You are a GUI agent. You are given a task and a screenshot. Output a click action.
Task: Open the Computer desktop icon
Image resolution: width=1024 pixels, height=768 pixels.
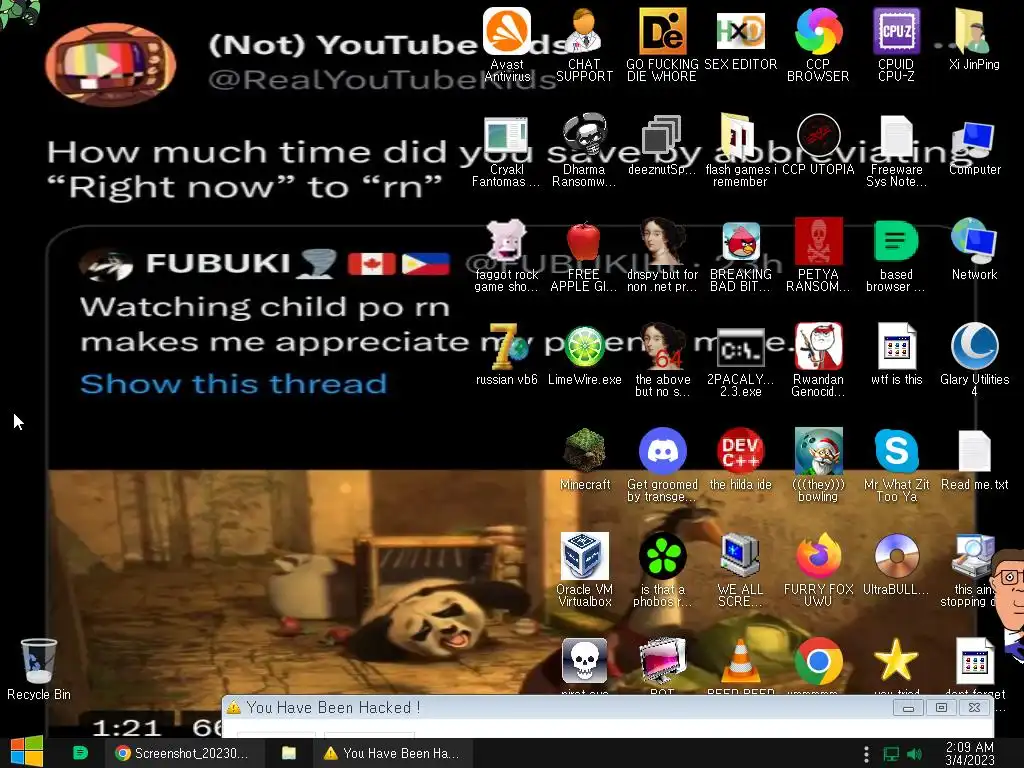coord(974,148)
